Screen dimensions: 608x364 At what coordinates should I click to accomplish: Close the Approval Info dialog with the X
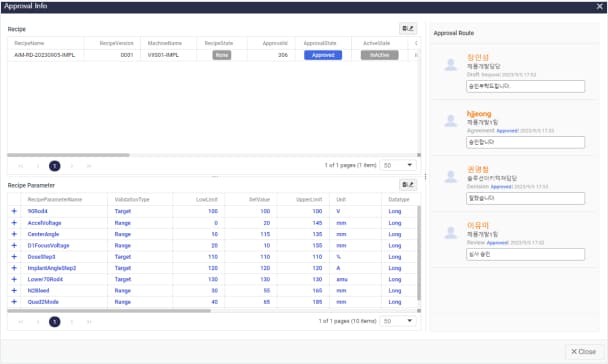pos(599,7)
